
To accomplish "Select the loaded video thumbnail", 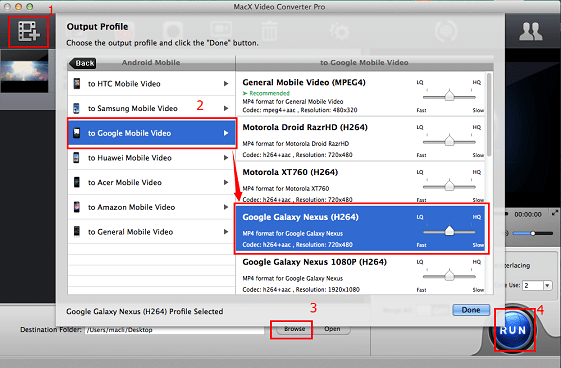I will click(x=24, y=71).
